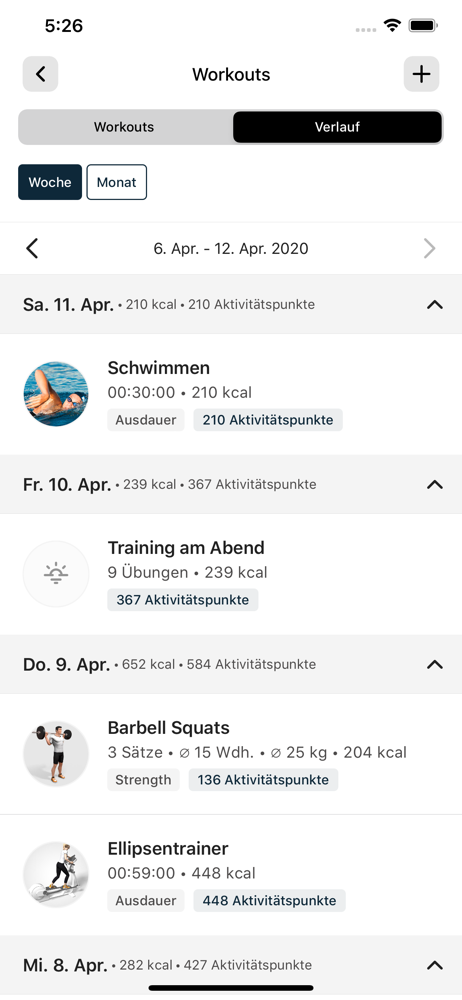The width and height of the screenshot is (462, 1000).
Task: Collapse the Mi. 8. Apr. section
Action: pos(435,965)
